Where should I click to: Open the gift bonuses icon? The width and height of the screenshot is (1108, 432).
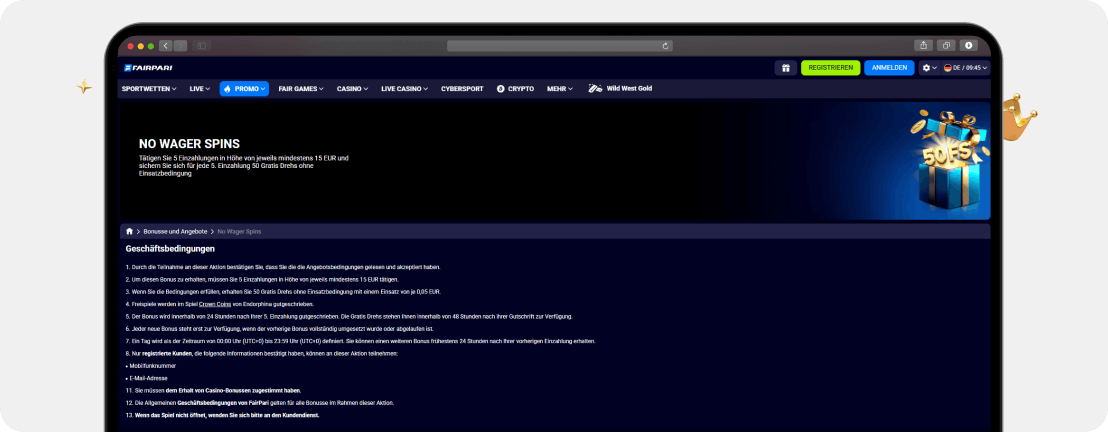coord(785,68)
